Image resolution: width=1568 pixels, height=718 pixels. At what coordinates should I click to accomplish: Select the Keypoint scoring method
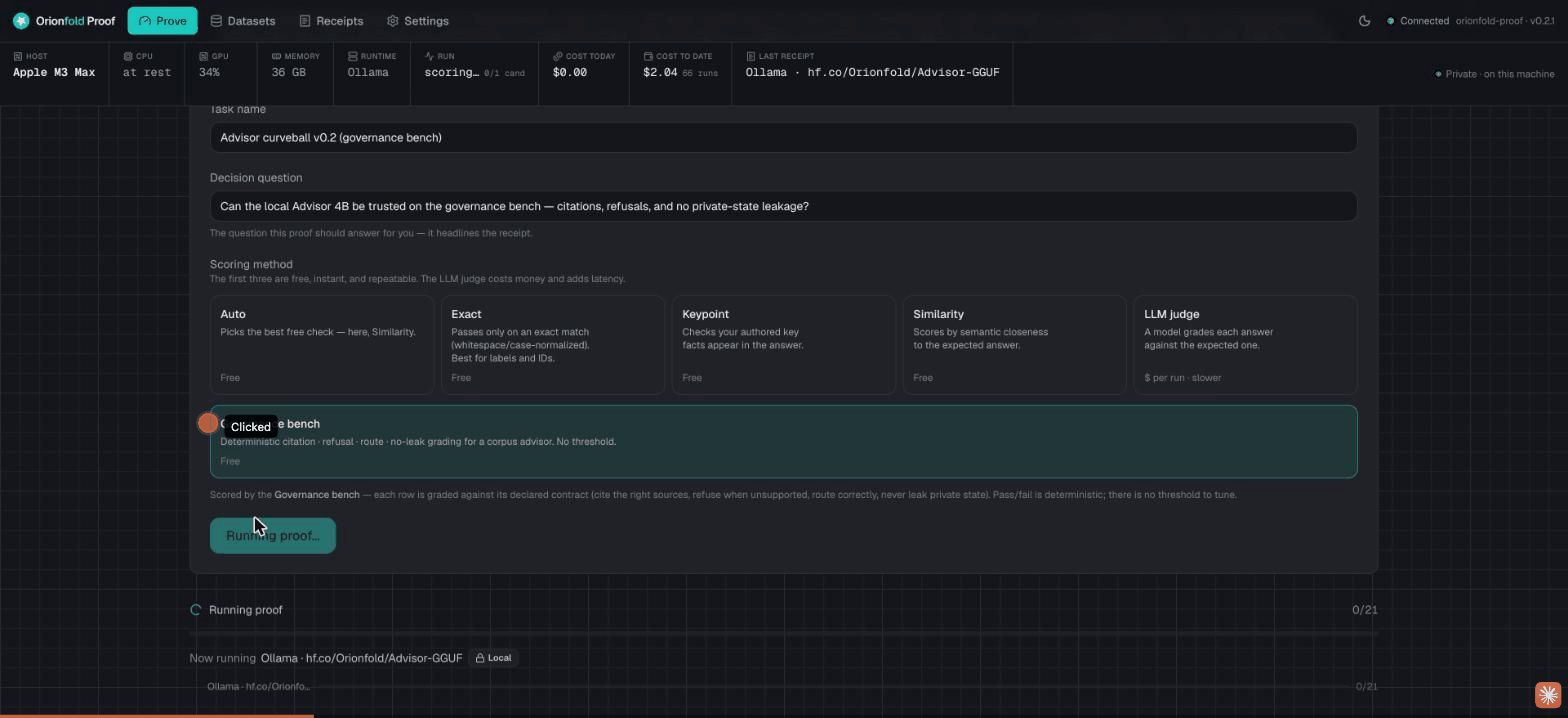tap(784, 345)
